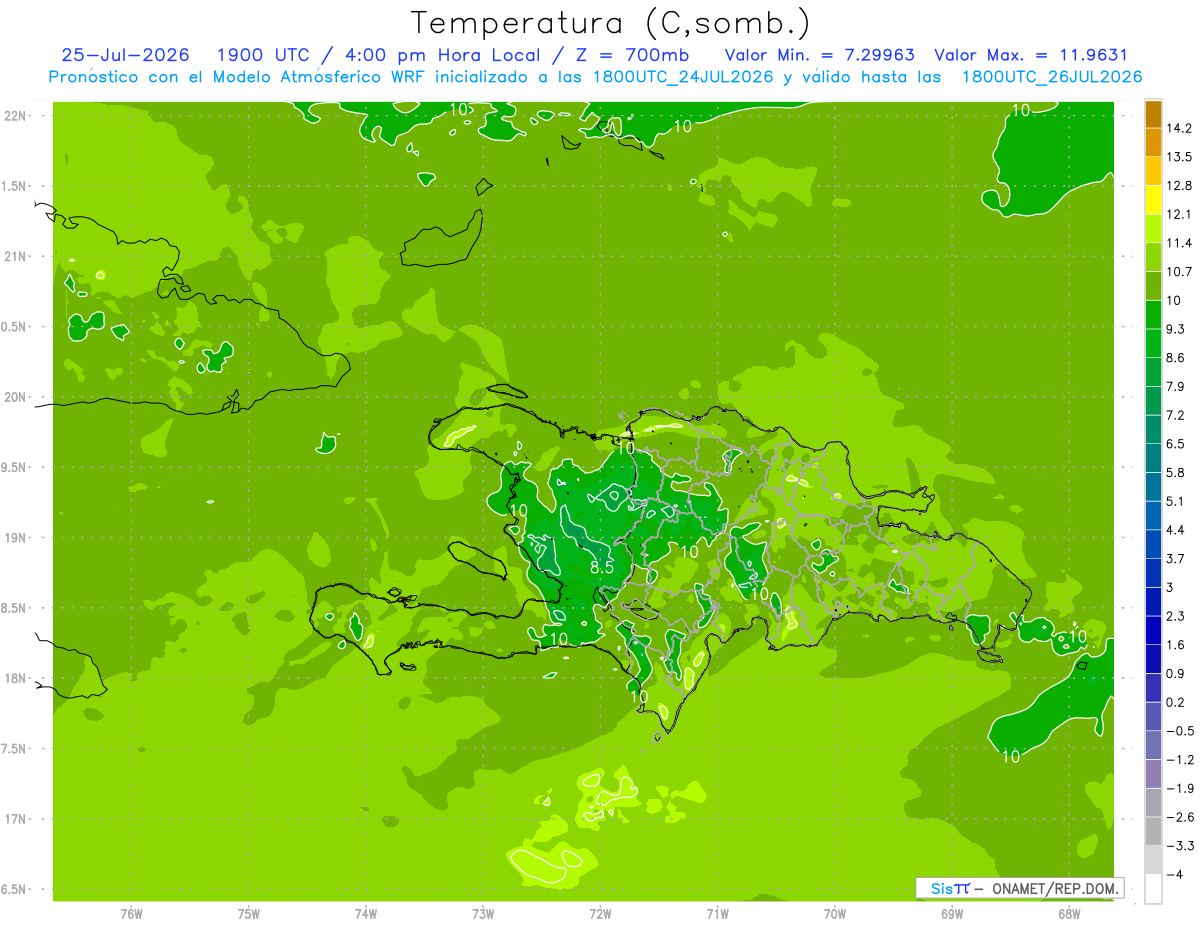Click the "68W" longitude label
Viewport: 1200px width, 927px height.
1069,913
